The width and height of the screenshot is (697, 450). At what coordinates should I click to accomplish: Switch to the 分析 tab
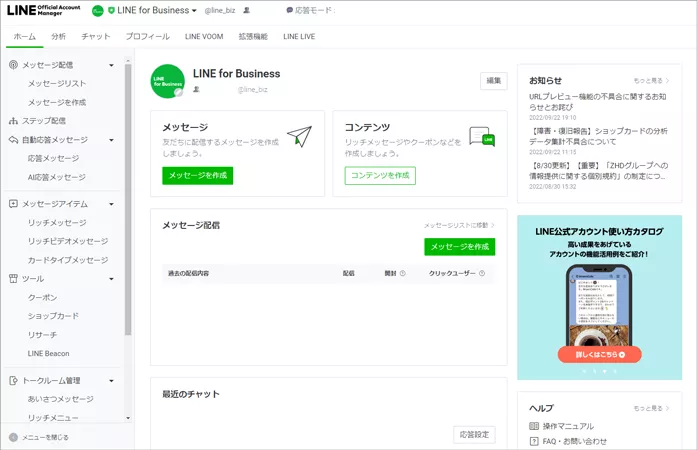[x=59, y=36]
